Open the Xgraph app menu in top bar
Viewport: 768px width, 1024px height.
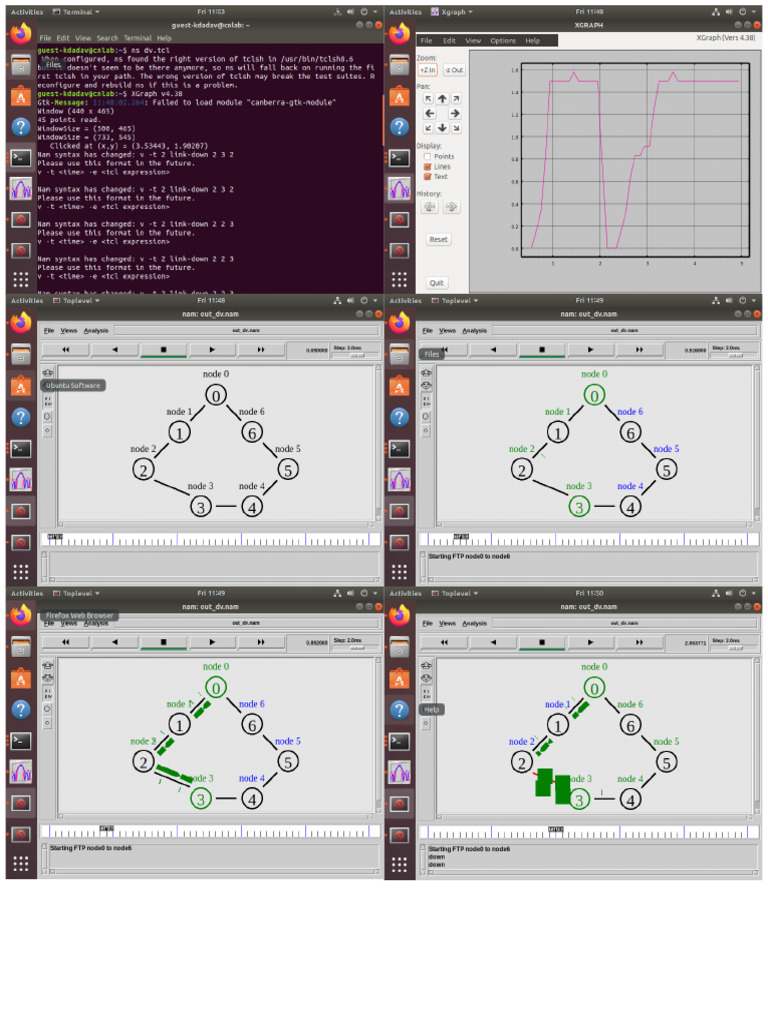pyautogui.click(x=452, y=12)
